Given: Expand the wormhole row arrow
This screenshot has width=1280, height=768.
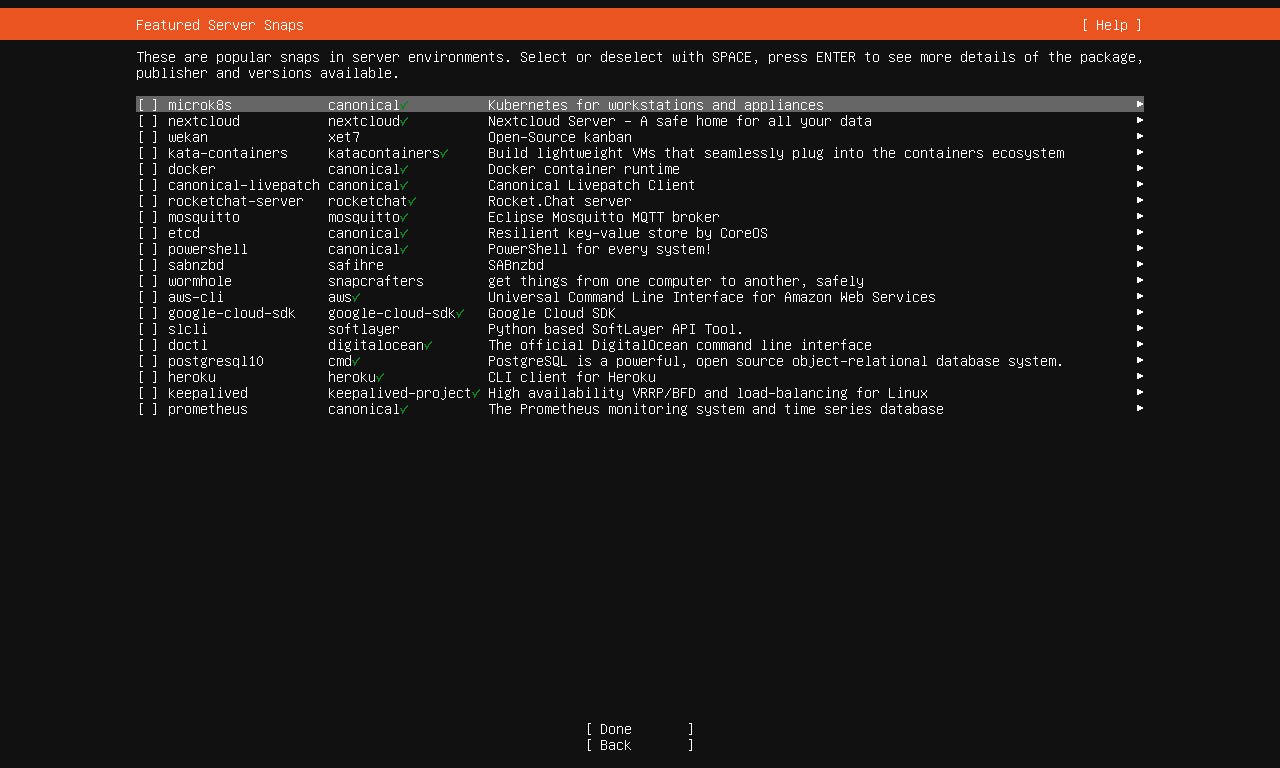Looking at the screenshot, I should 1140,280.
